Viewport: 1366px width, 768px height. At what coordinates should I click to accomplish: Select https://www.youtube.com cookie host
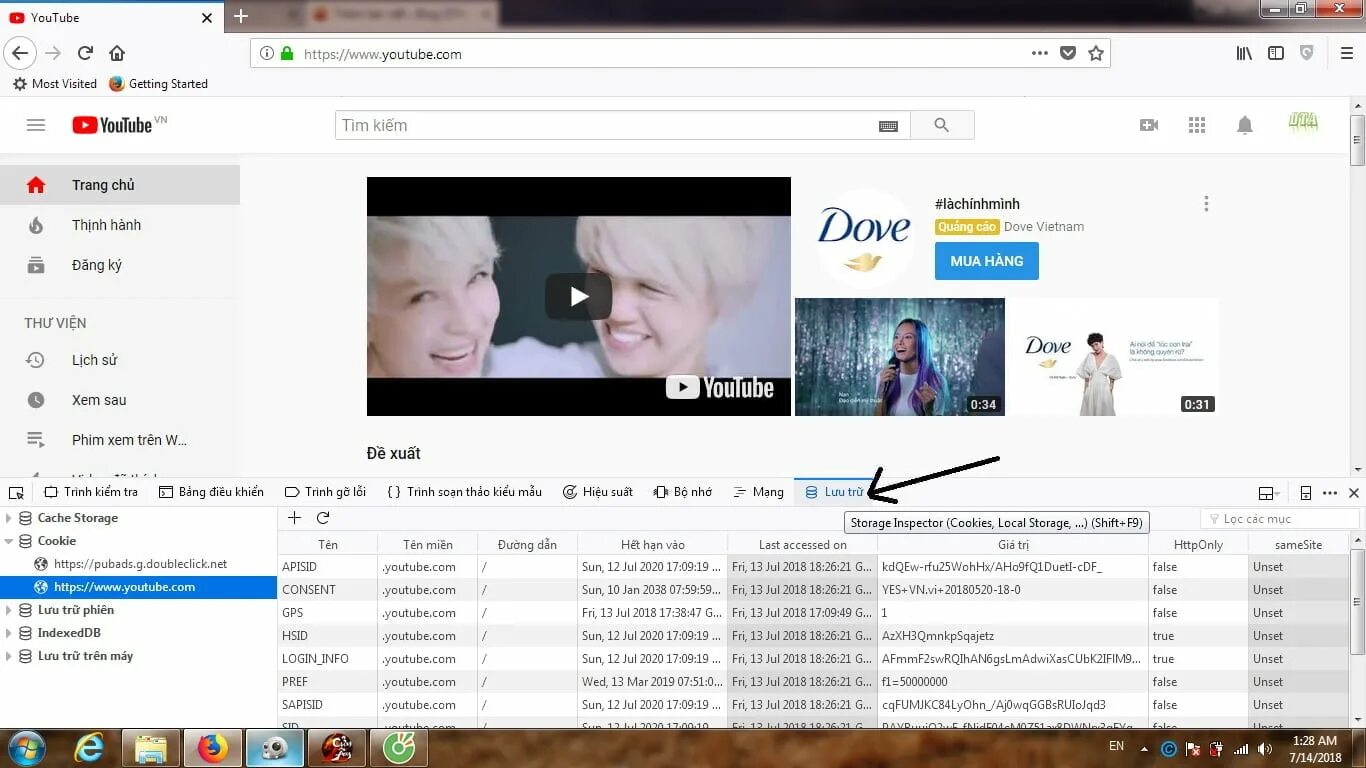[138, 587]
